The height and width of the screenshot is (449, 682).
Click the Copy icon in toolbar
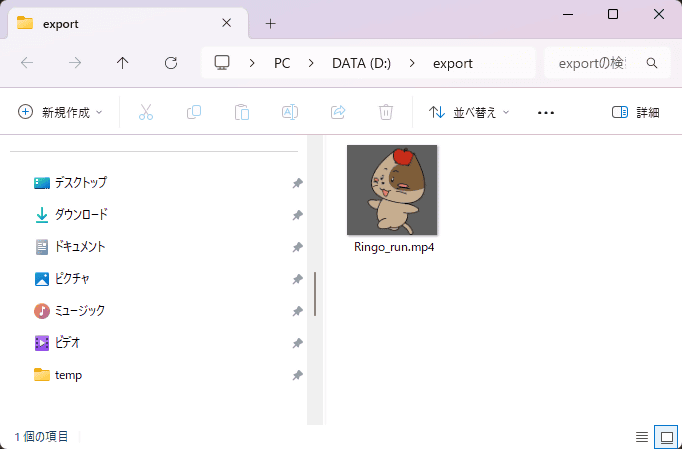(x=194, y=112)
